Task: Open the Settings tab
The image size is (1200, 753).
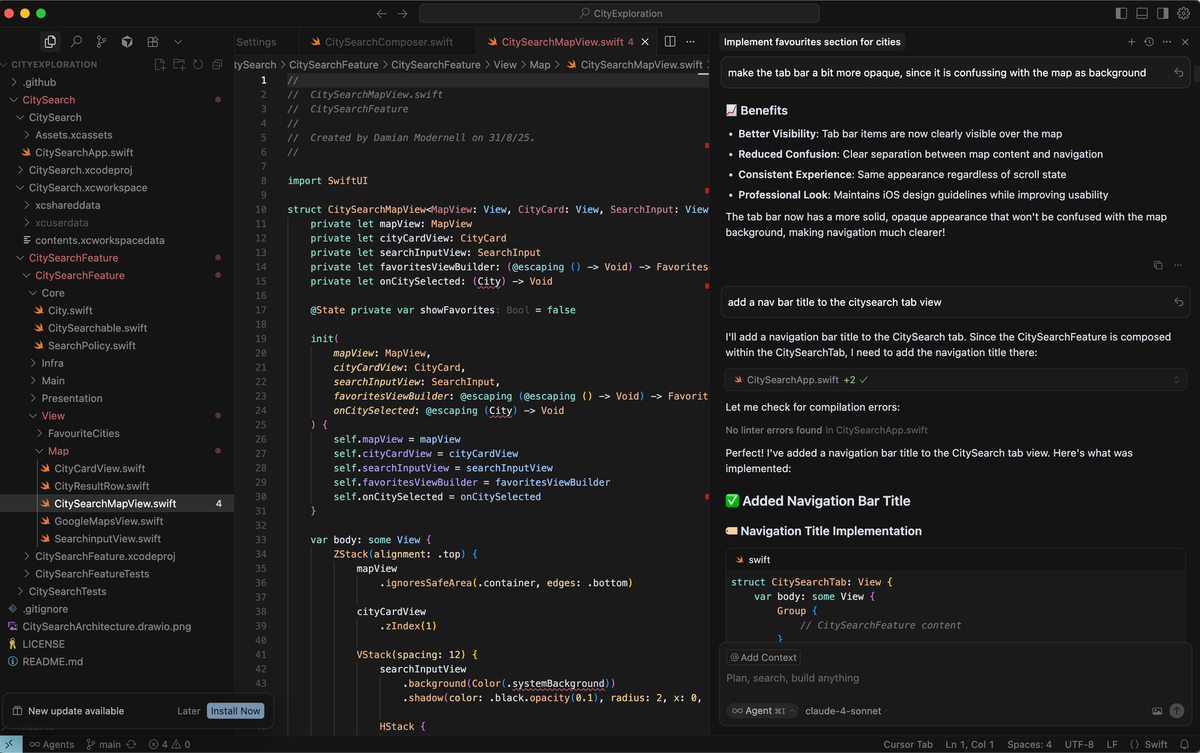Action: [x=258, y=42]
